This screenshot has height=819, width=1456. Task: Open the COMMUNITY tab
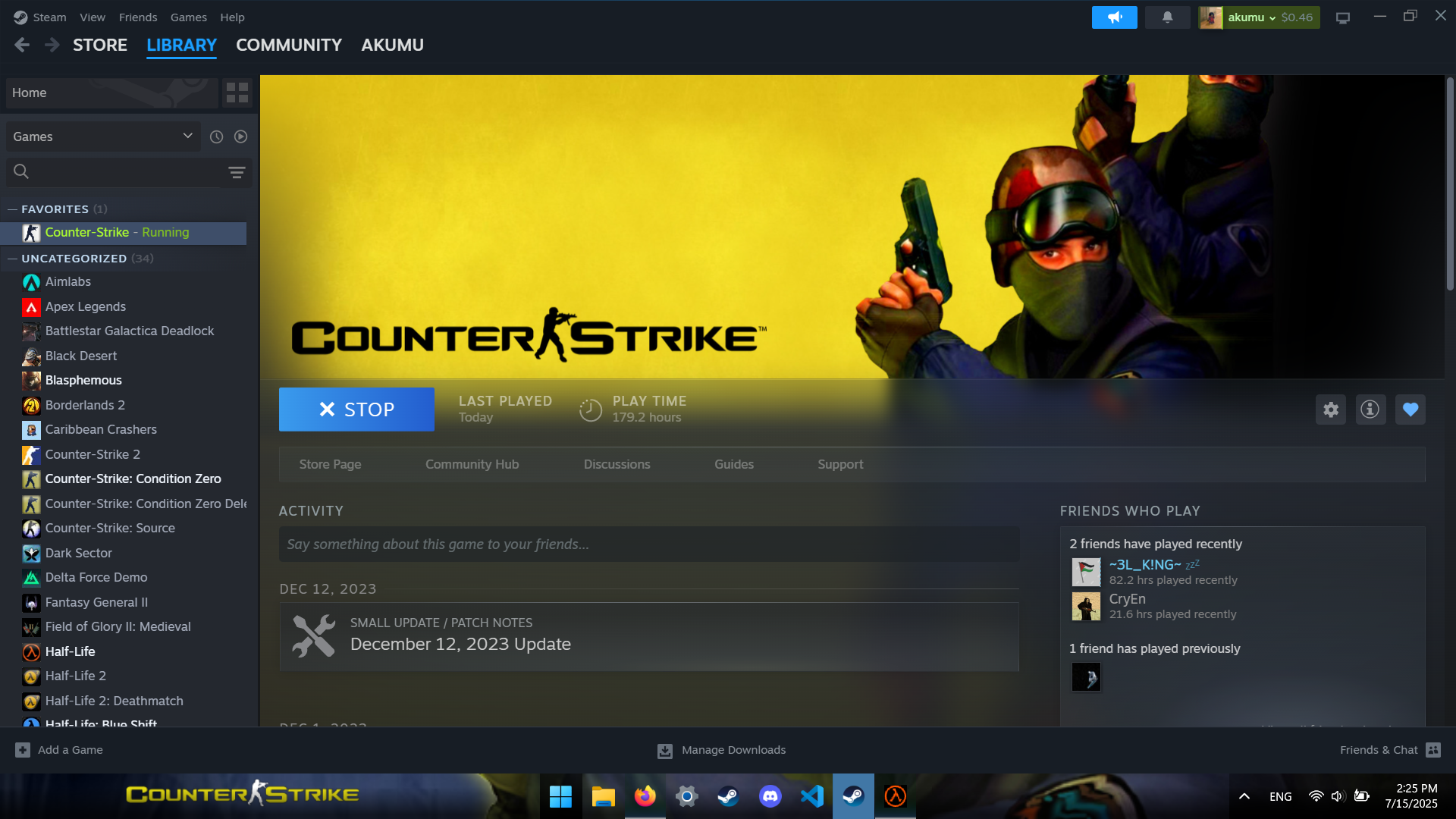(288, 45)
